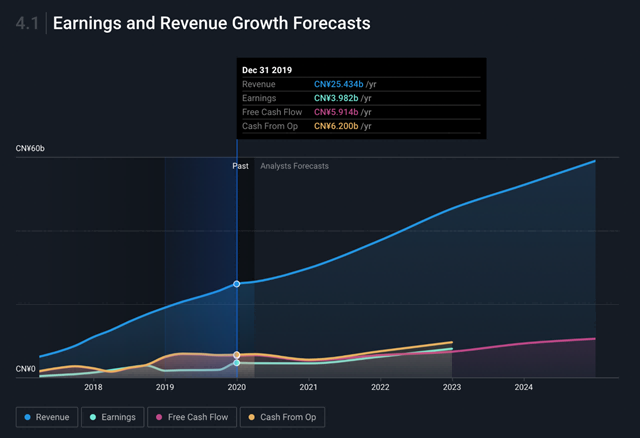
Task: Toggle the Revenue series in the legend
Action: point(47,416)
